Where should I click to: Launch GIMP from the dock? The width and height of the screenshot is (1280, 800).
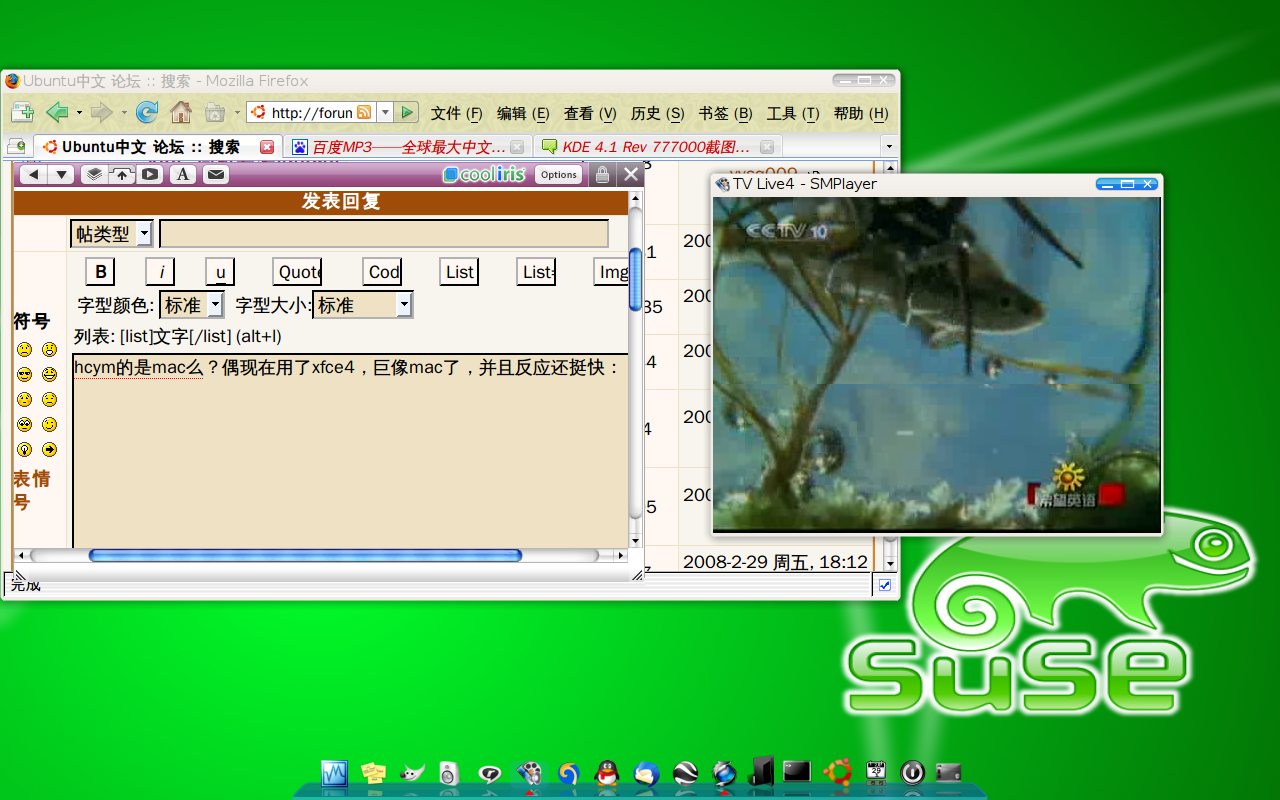[x=412, y=773]
